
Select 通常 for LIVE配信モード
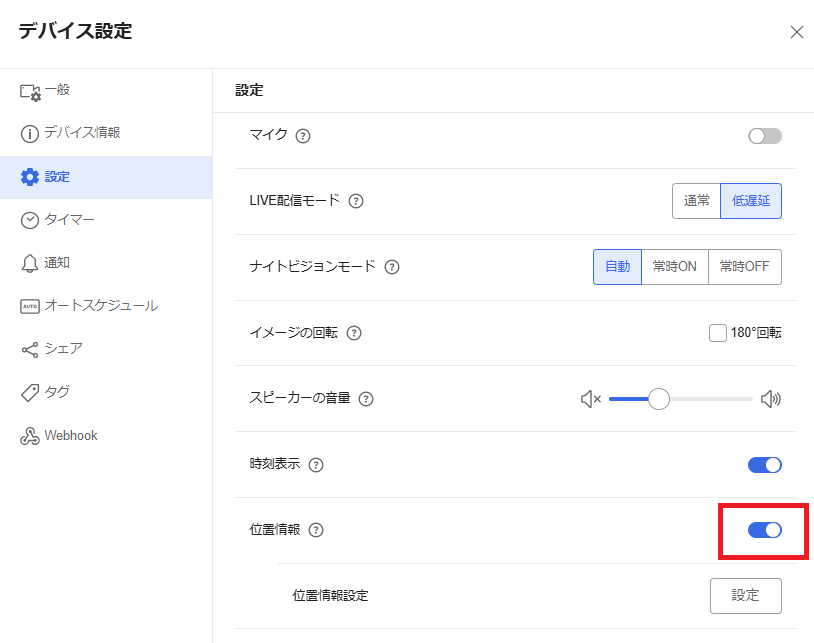(696, 200)
